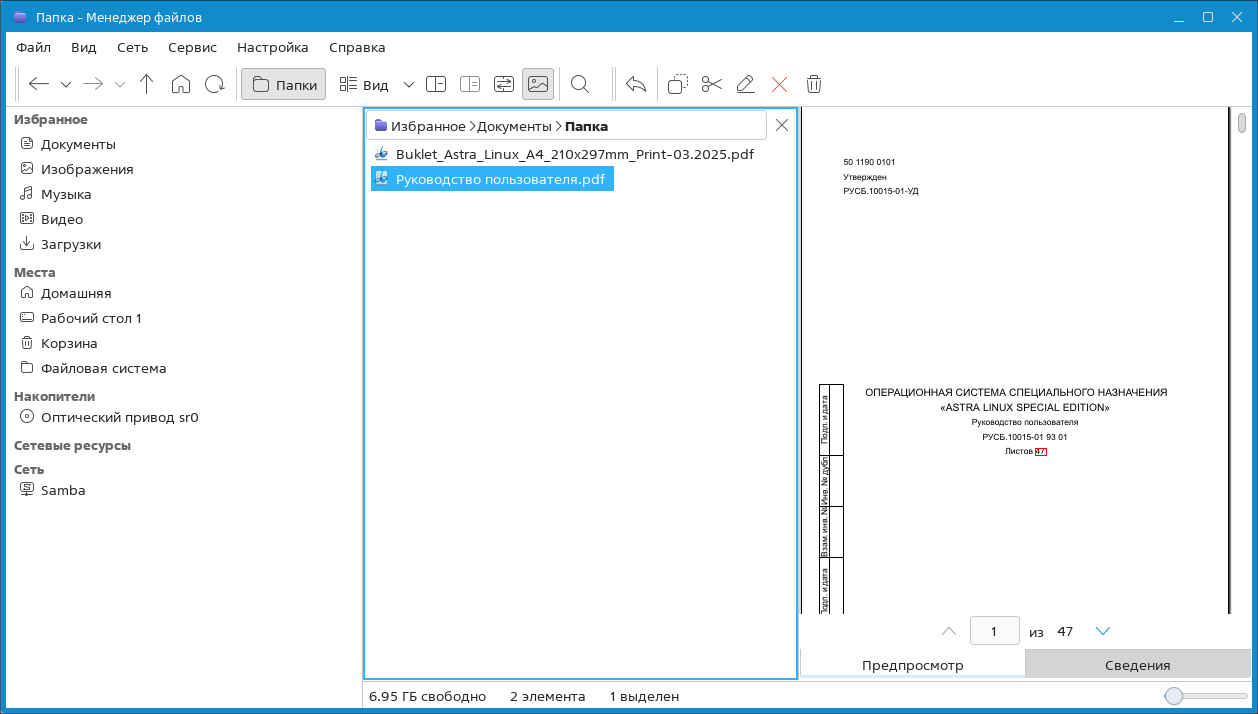Go to next PDF preview page
Image resolution: width=1258 pixels, height=714 pixels.
point(1103,631)
